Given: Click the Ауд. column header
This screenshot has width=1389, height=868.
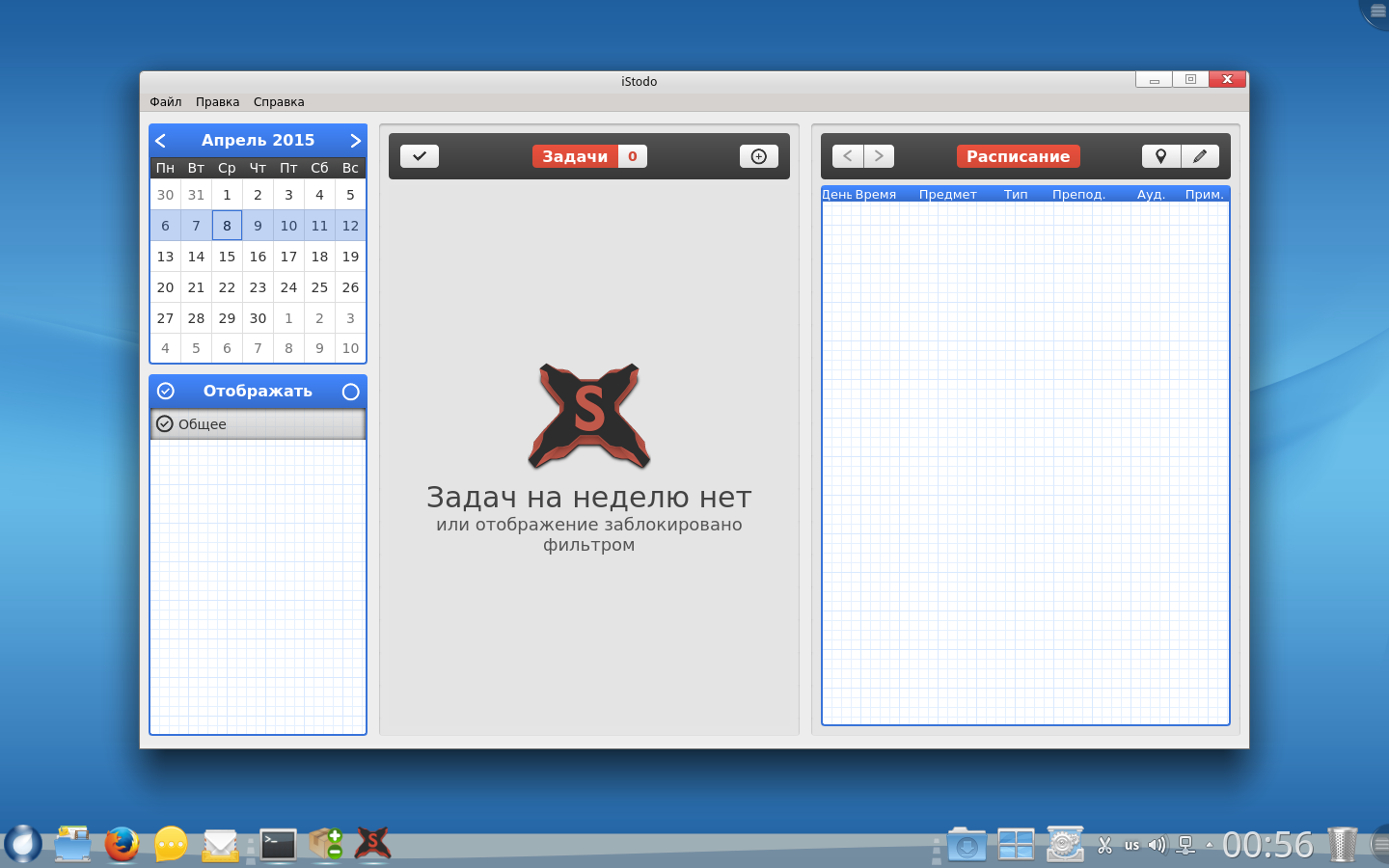Looking at the screenshot, I should 1151,195.
